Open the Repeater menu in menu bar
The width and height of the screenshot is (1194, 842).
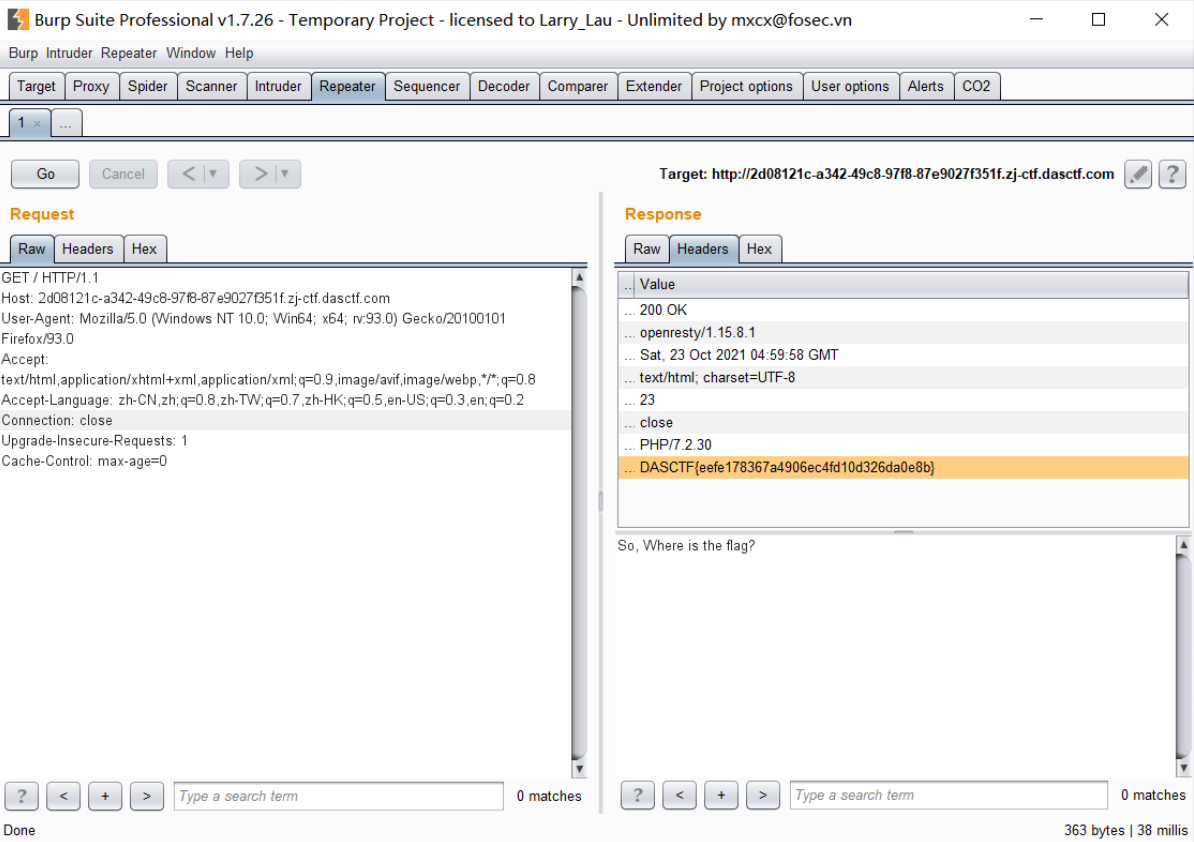(x=129, y=53)
